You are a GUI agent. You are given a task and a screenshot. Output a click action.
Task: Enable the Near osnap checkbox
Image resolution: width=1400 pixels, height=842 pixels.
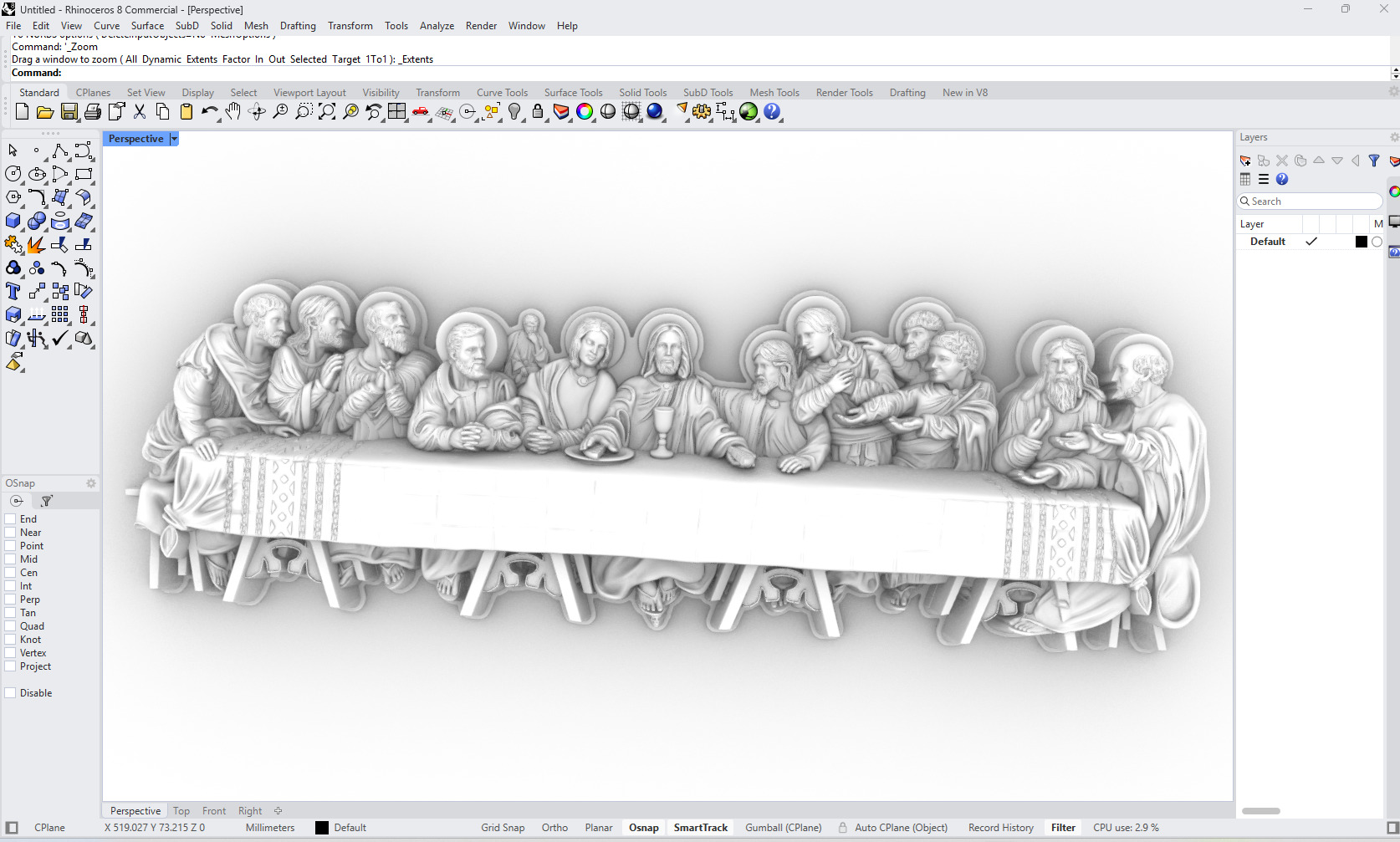(x=10, y=533)
